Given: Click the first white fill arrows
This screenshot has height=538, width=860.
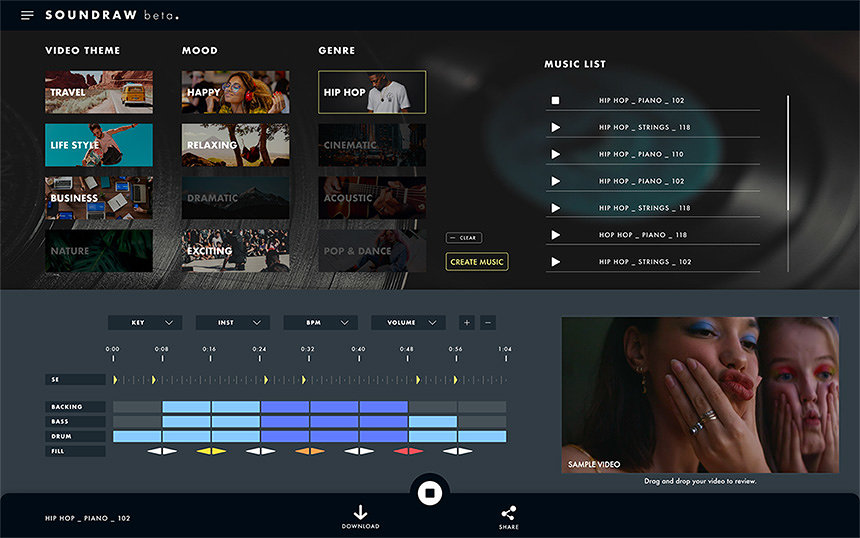Looking at the screenshot, I should point(162,451).
